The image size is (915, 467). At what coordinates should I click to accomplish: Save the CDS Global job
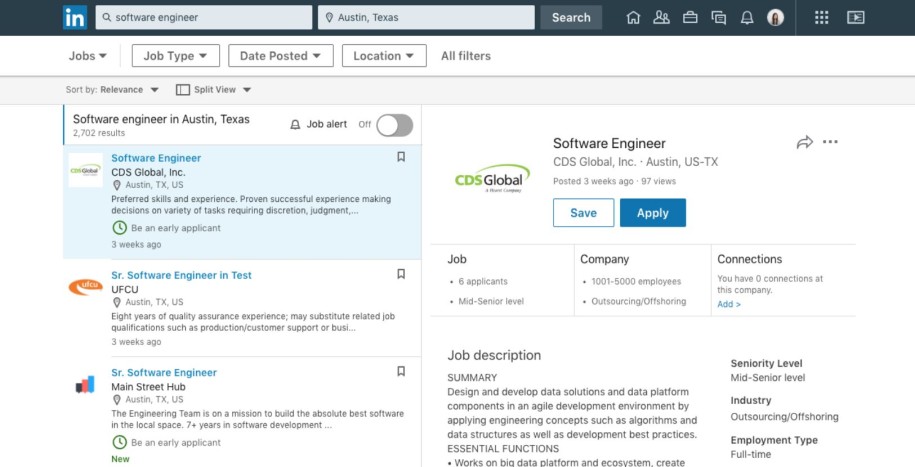[x=584, y=212]
